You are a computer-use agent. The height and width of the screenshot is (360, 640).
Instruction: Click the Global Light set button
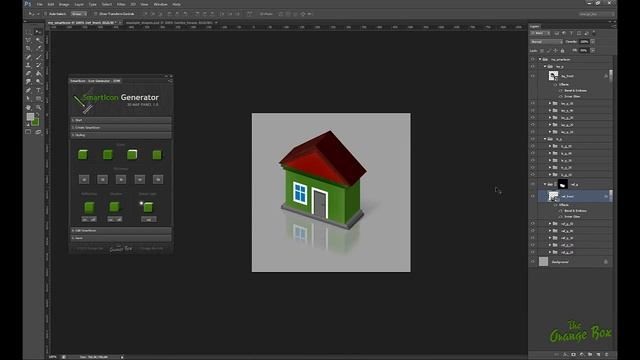[149, 219]
